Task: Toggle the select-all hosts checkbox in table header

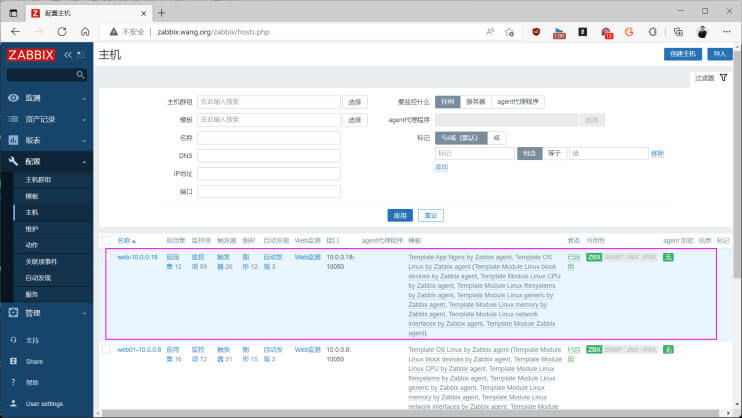Action: tap(106, 240)
